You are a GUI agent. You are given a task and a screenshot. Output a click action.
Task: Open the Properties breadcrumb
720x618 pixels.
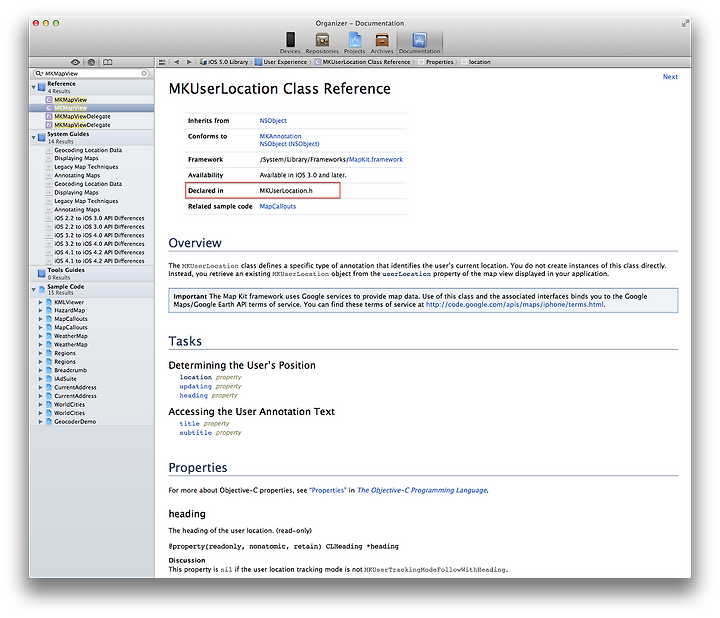pos(436,62)
